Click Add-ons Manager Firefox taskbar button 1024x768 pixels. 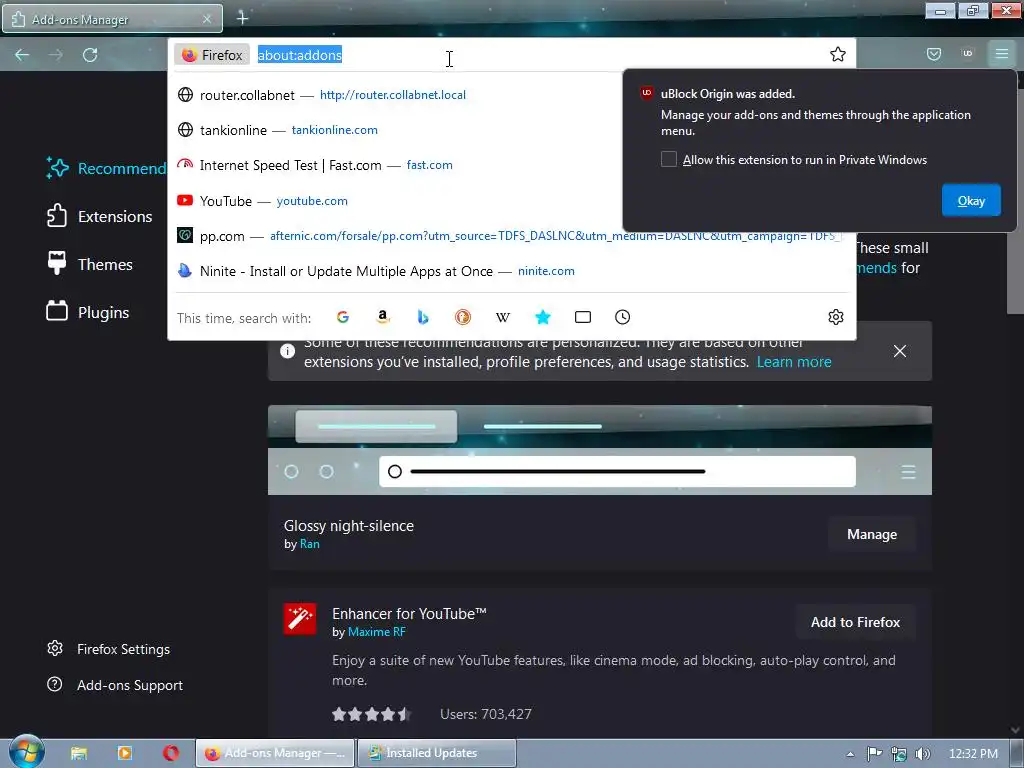click(275, 753)
